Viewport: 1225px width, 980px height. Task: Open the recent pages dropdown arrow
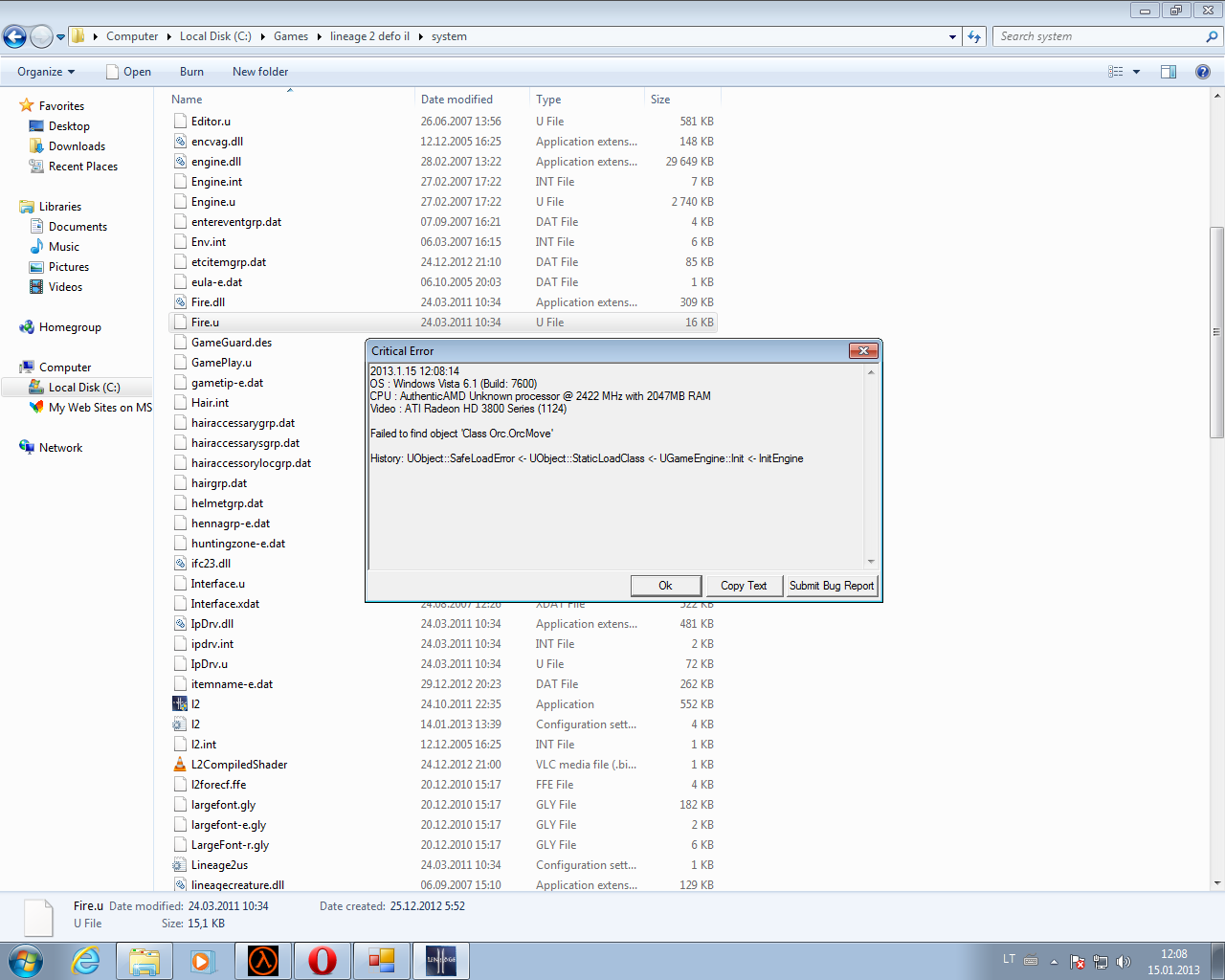60,37
